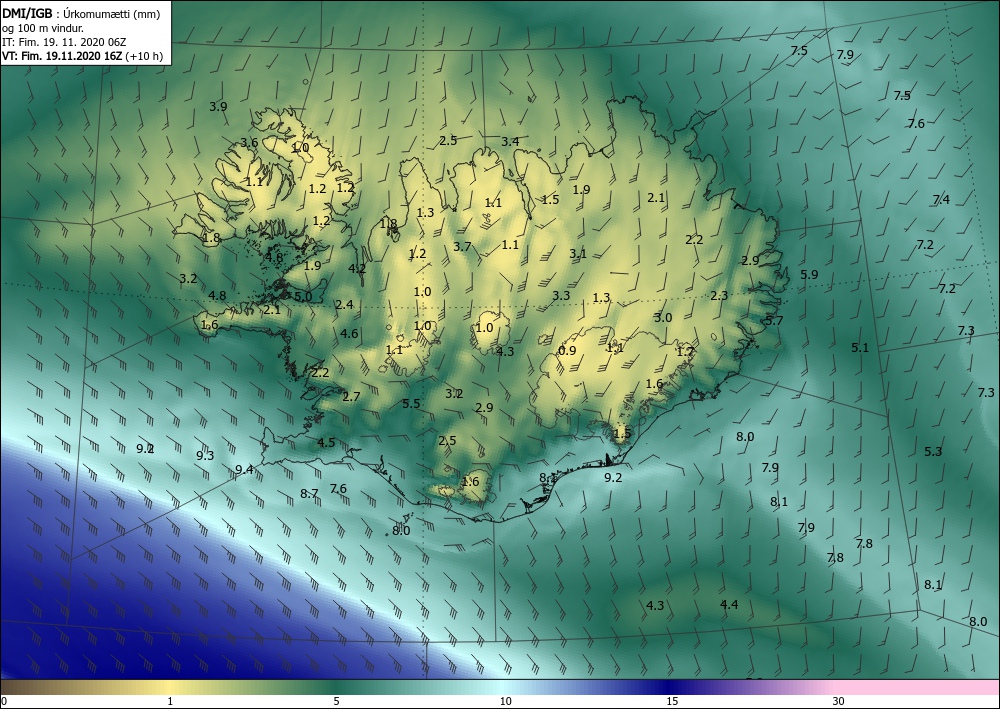Click the 4.6 value in west Iceland
1000x709 pixels.
(x=349, y=333)
